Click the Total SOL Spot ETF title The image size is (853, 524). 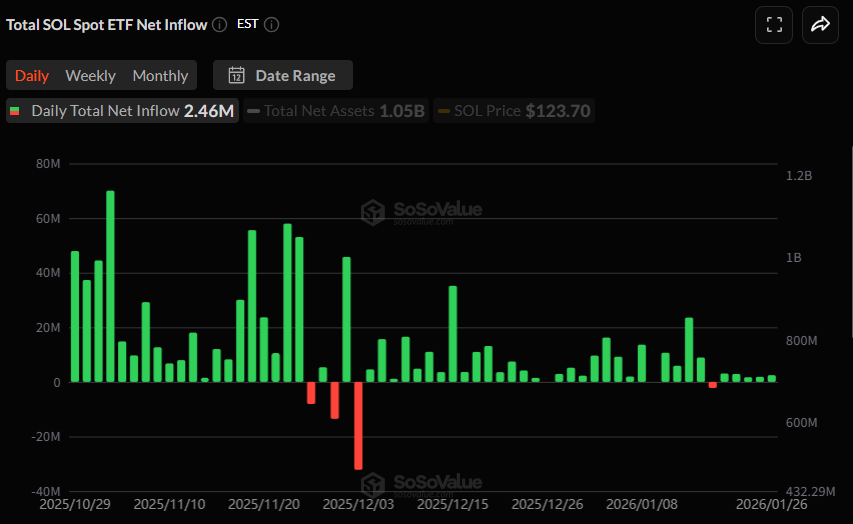(106, 25)
